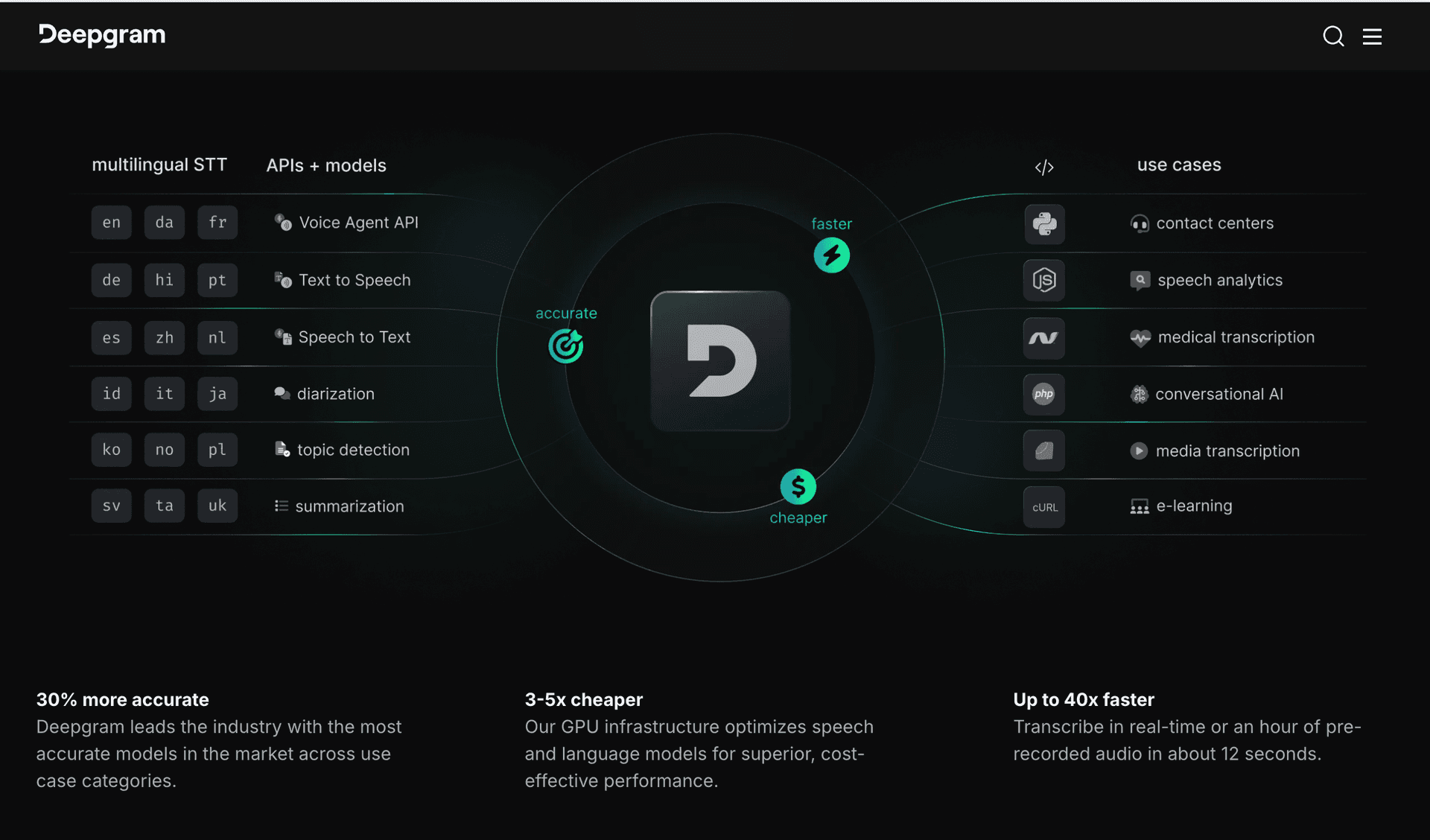Image resolution: width=1430 pixels, height=840 pixels.
Task: Select the ko language chip
Action: (112, 450)
